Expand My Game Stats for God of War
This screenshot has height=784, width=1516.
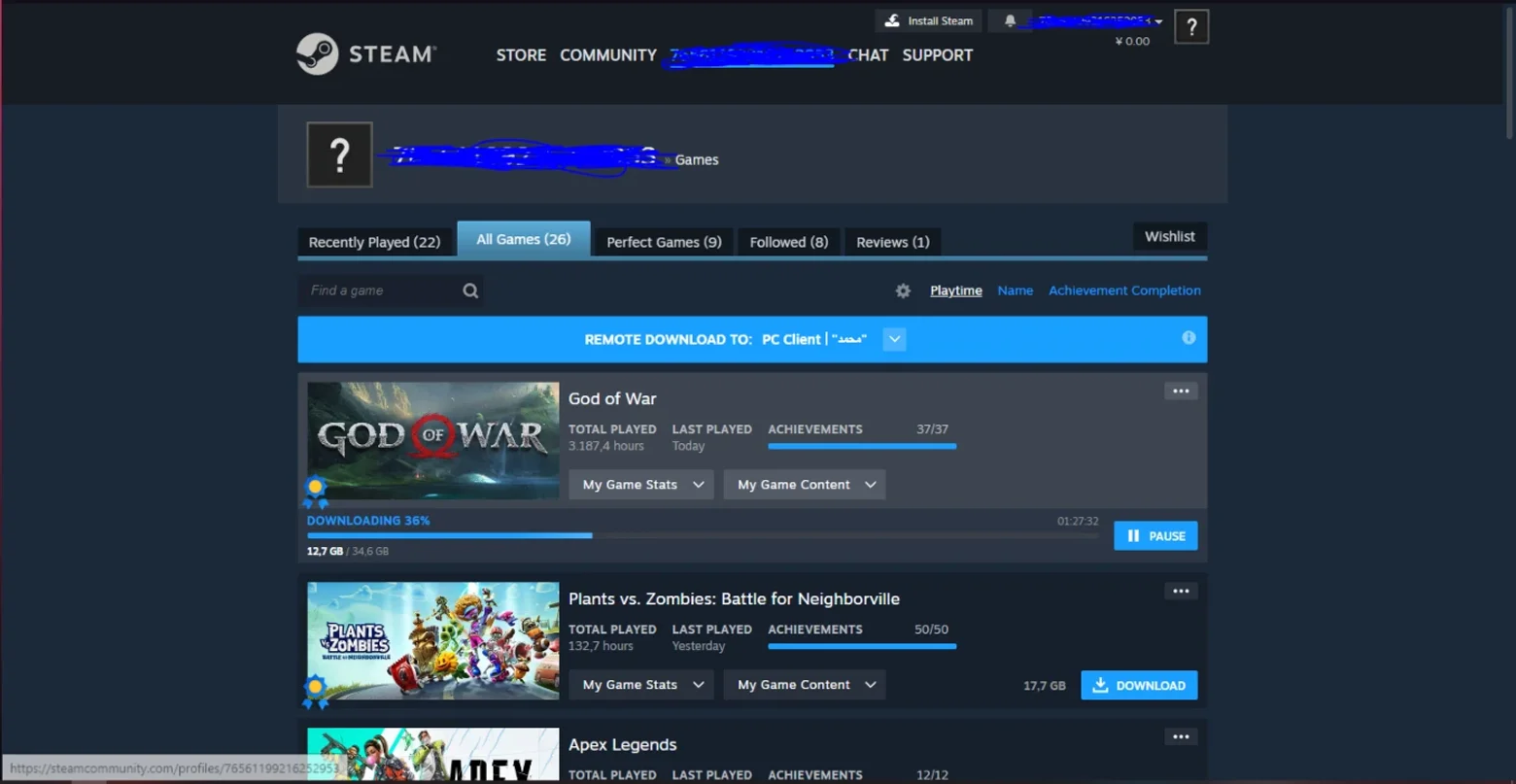click(641, 485)
